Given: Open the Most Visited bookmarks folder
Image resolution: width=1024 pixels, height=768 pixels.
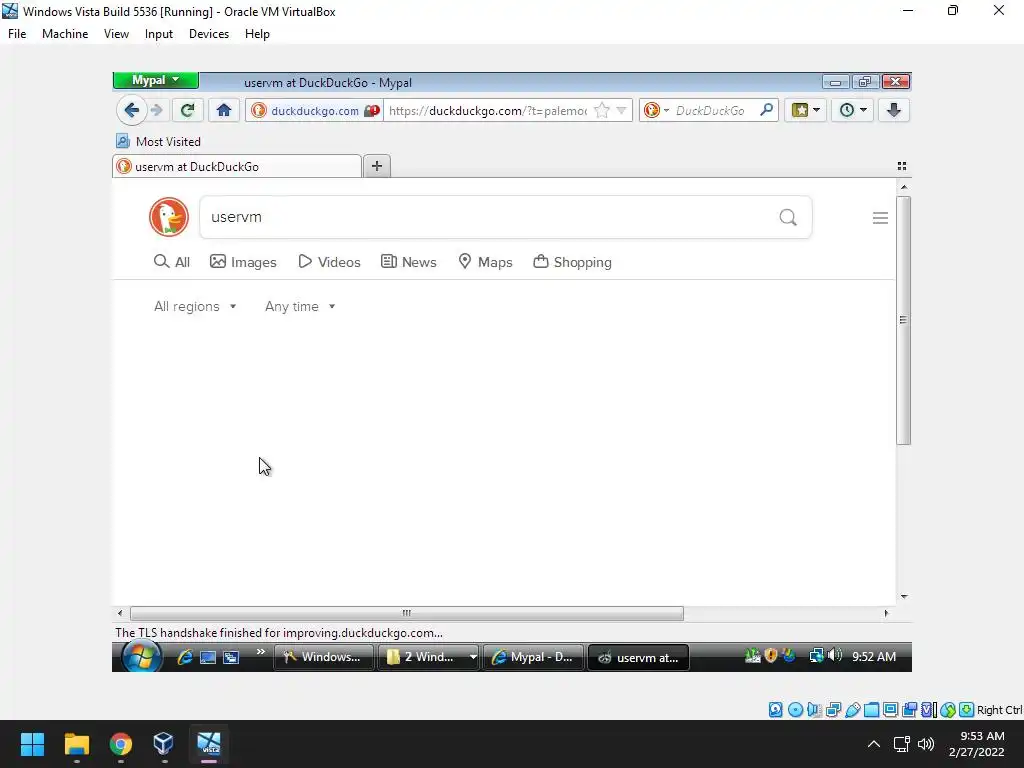Looking at the screenshot, I should pos(158,142).
